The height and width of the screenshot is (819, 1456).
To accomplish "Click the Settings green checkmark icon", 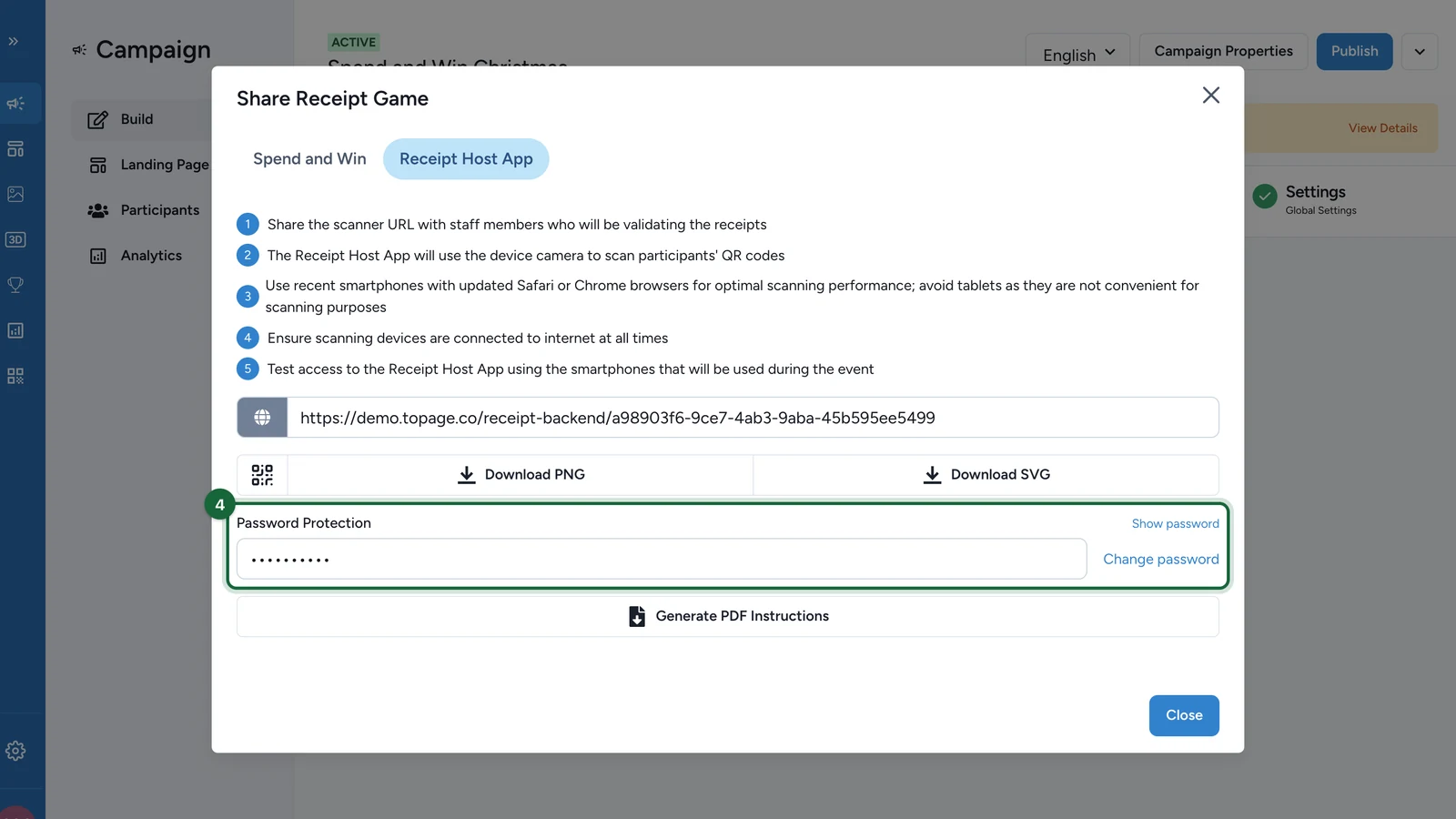I will pyautogui.click(x=1265, y=196).
